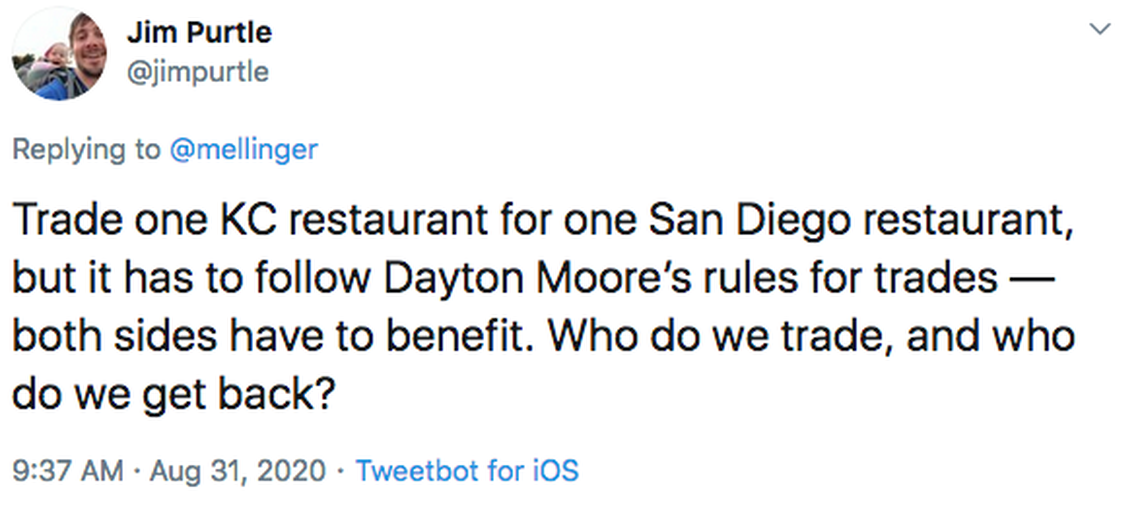Open the Jim Purtle display name

tap(199, 33)
